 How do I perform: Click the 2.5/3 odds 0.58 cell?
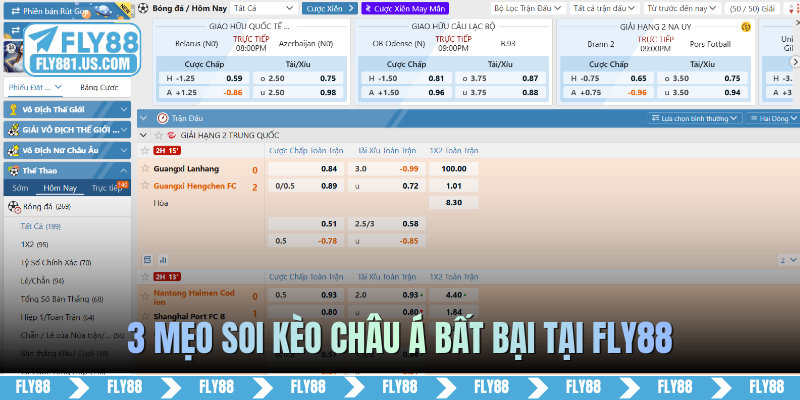pos(387,223)
